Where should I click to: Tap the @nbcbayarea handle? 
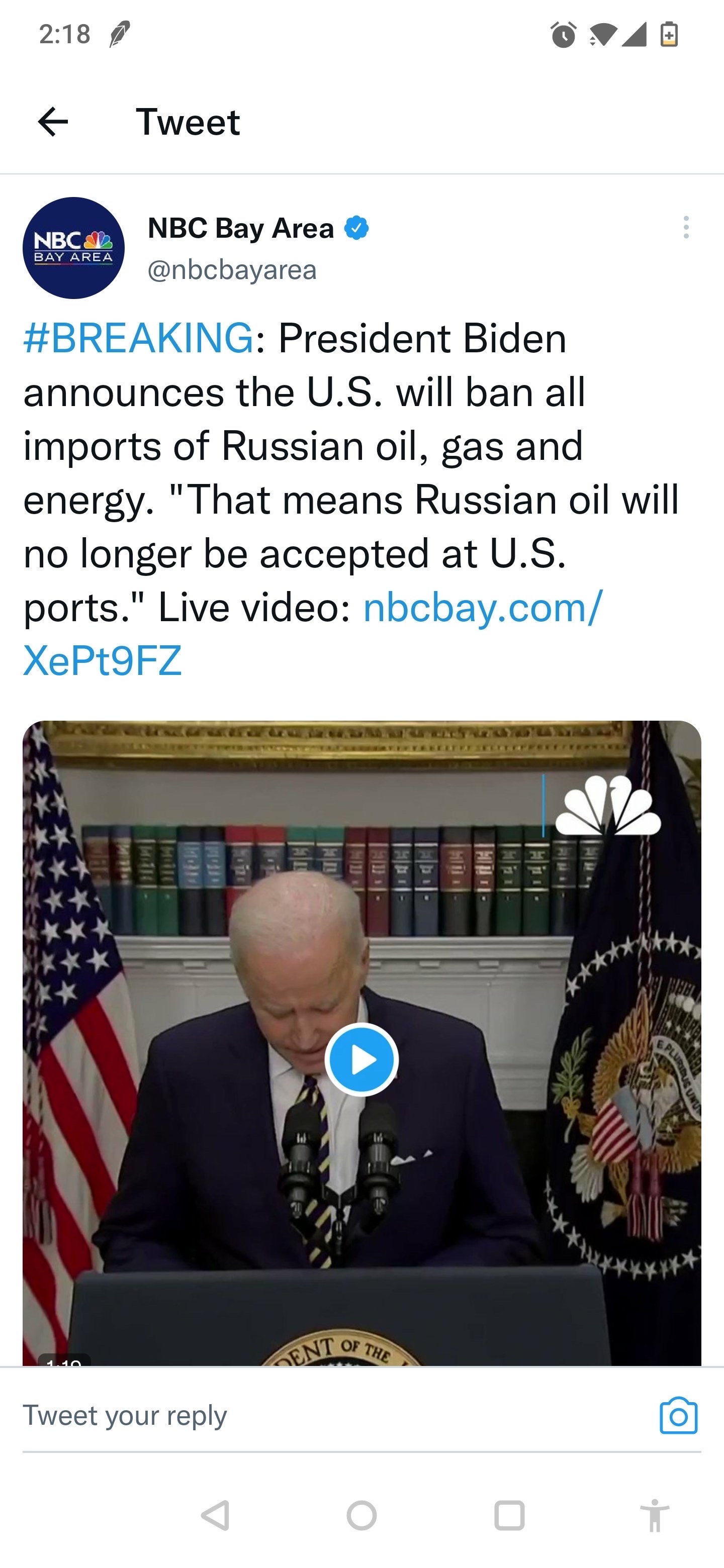[232, 270]
